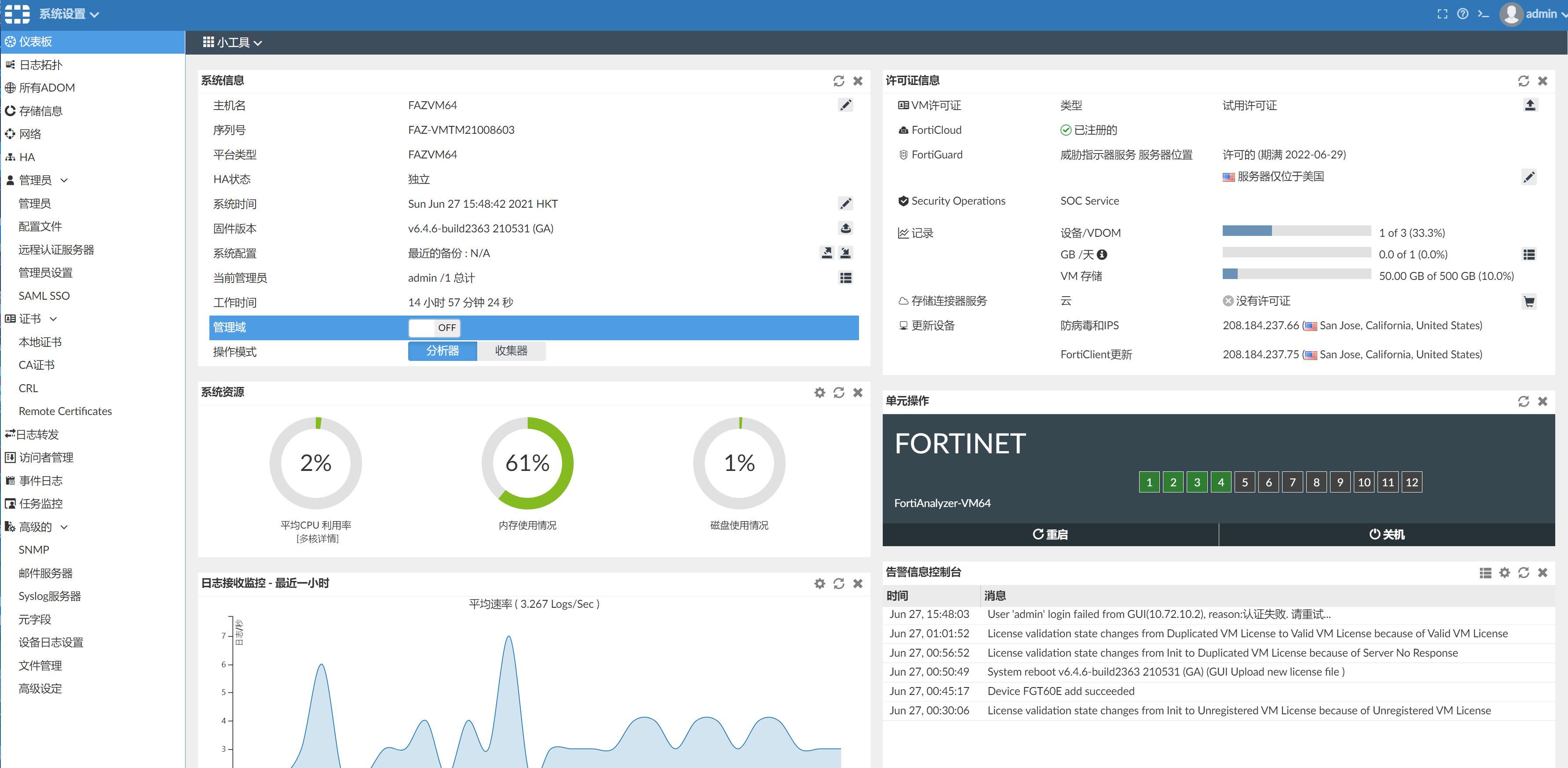Screen dimensions: 1568x768
Task: Edit the hostname with the pencil icon
Action: pos(845,105)
